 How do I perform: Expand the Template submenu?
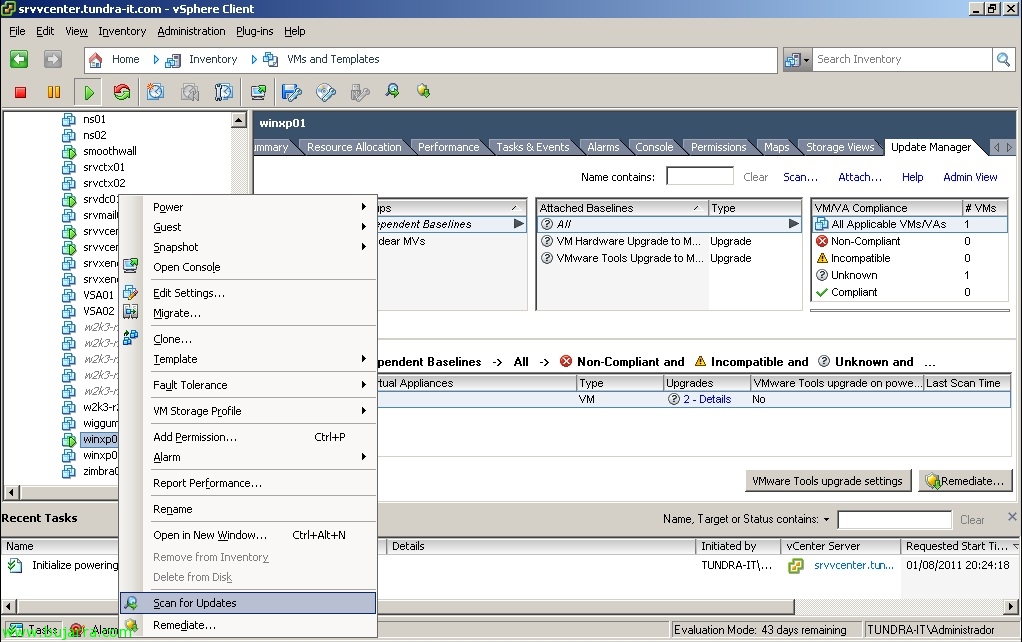(x=364, y=358)
